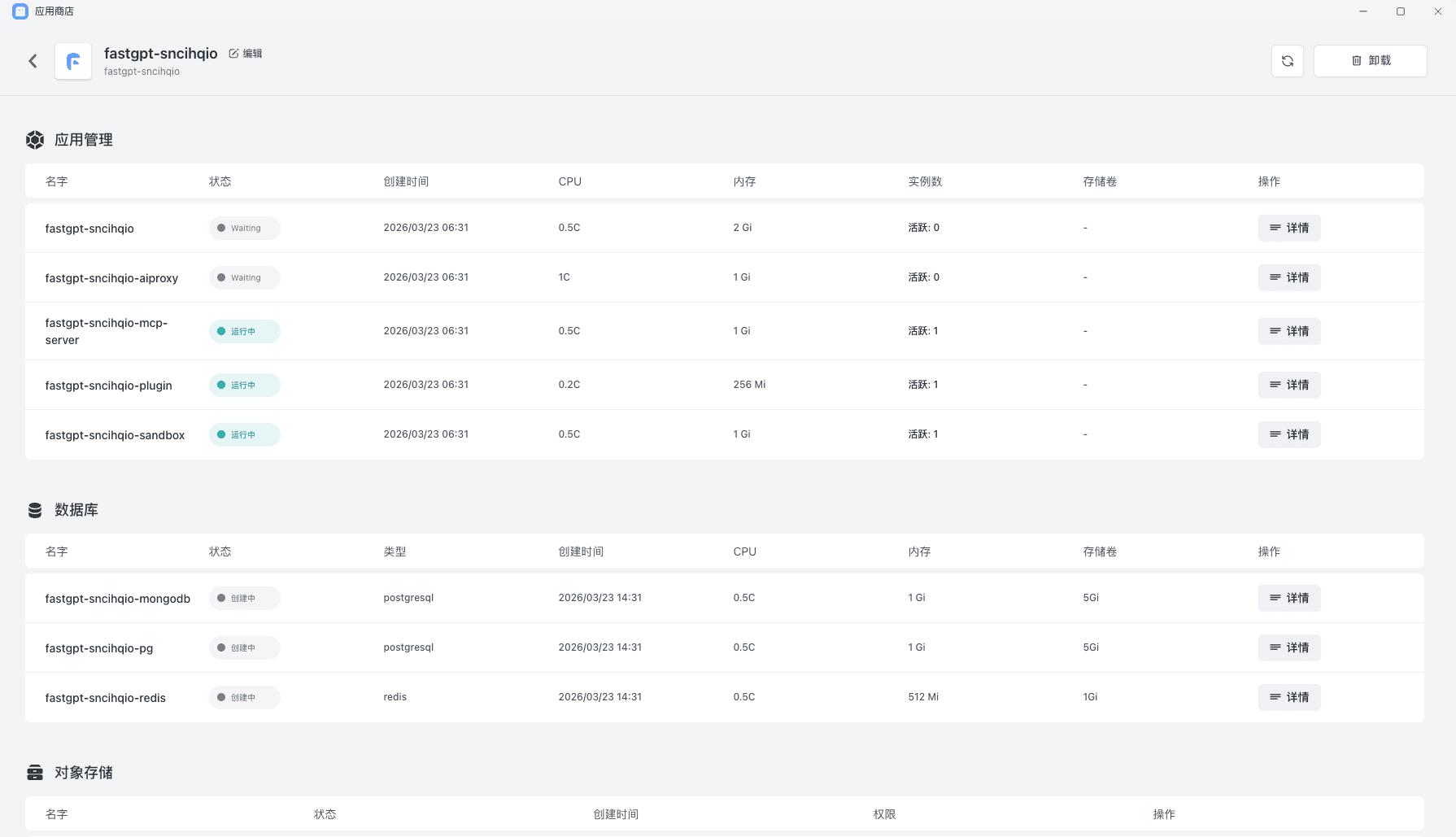
Task: Click the 2 Gi memory value
Action: [743, 228]
